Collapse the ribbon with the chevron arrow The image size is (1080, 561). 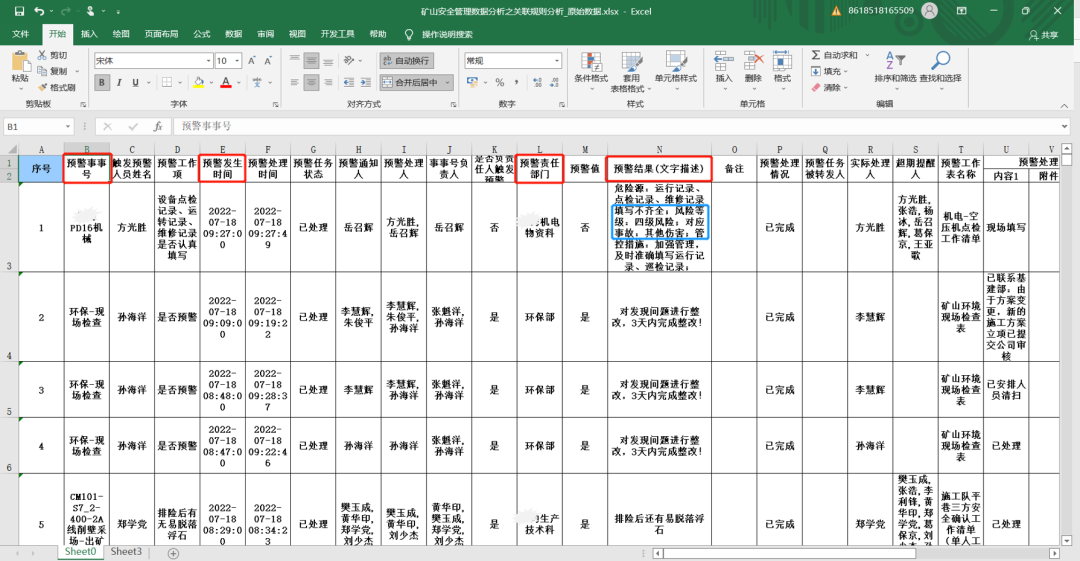pos(1064,105)
